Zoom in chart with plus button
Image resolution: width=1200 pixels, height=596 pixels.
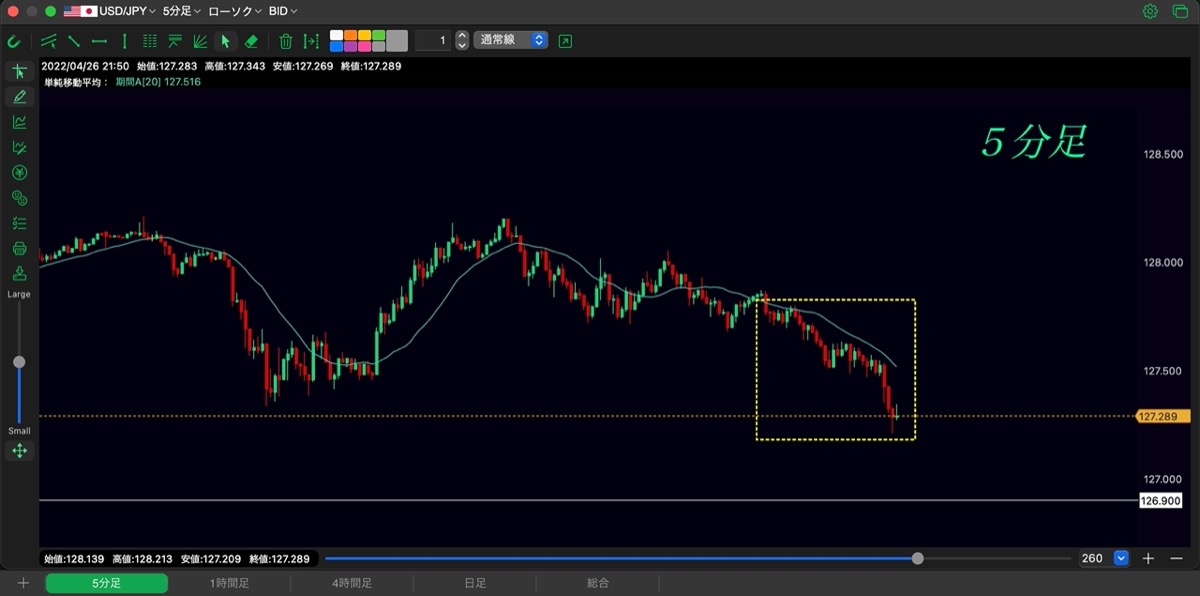coord(1149,558)
